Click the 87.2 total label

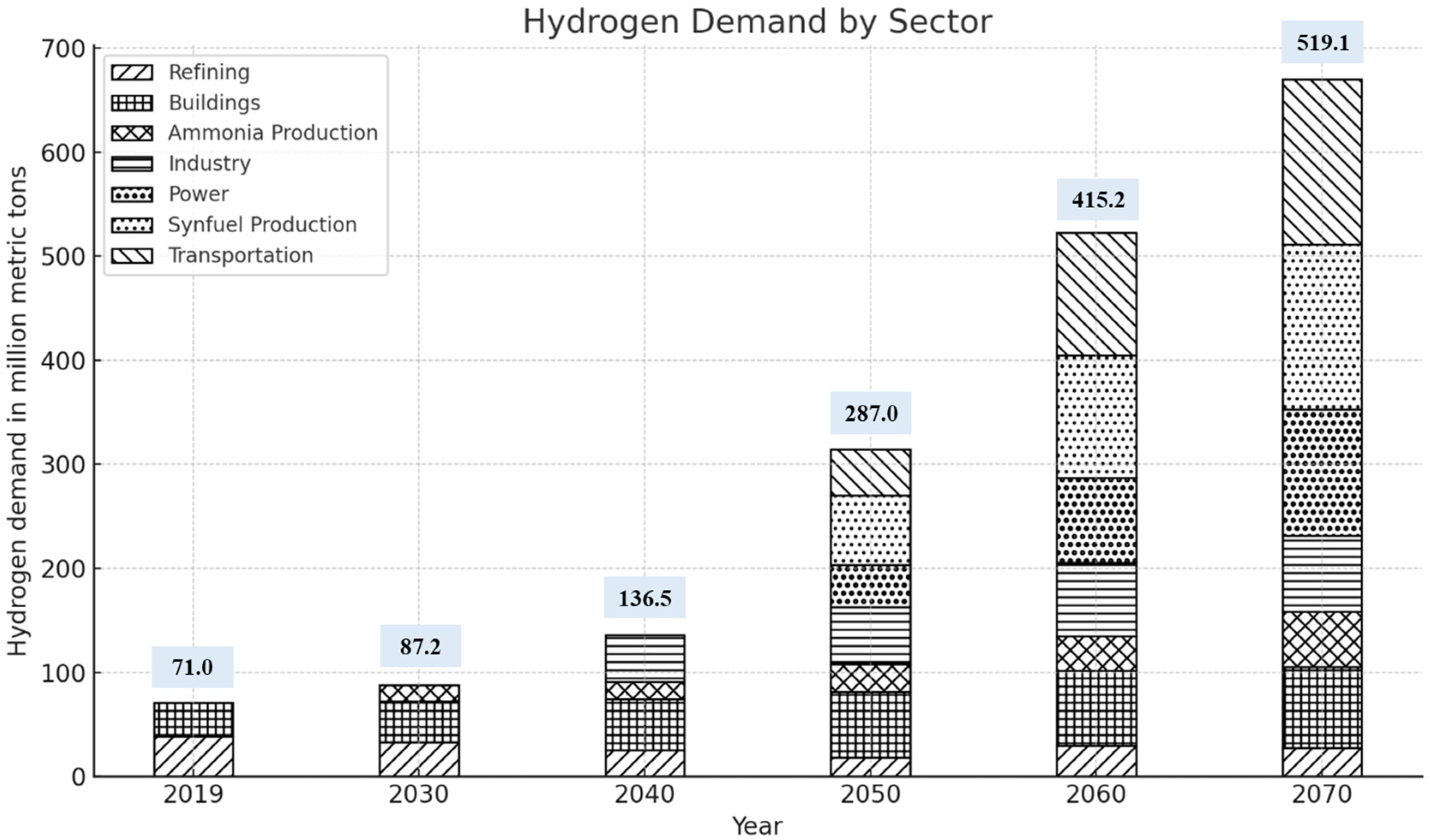click(x=420, y=646)
